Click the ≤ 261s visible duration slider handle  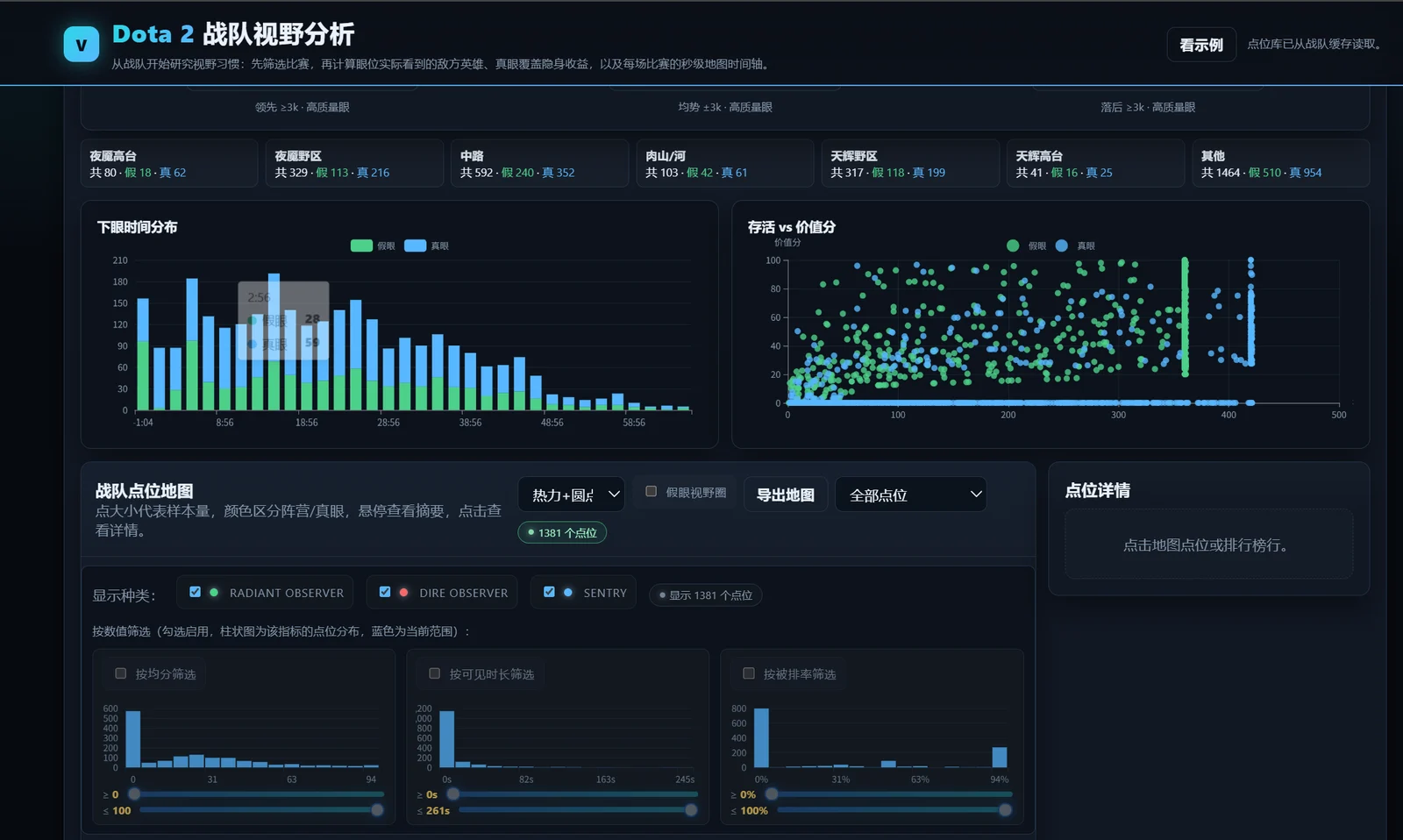[691, 810]
